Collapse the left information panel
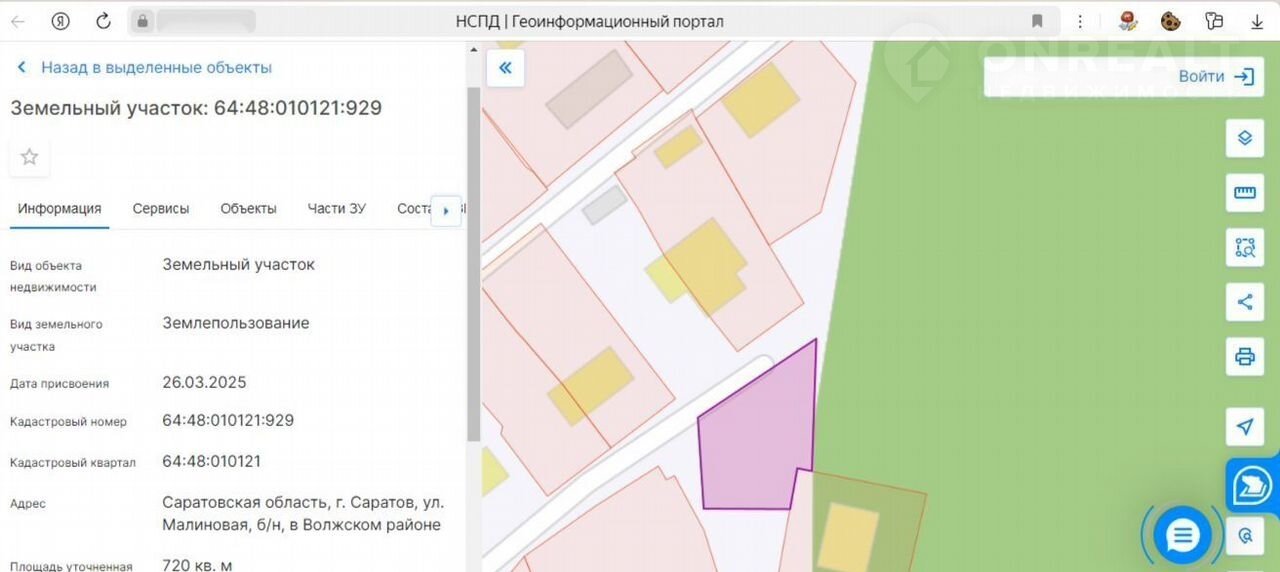This screenshot has height=572, width=1280. point(505,68)
